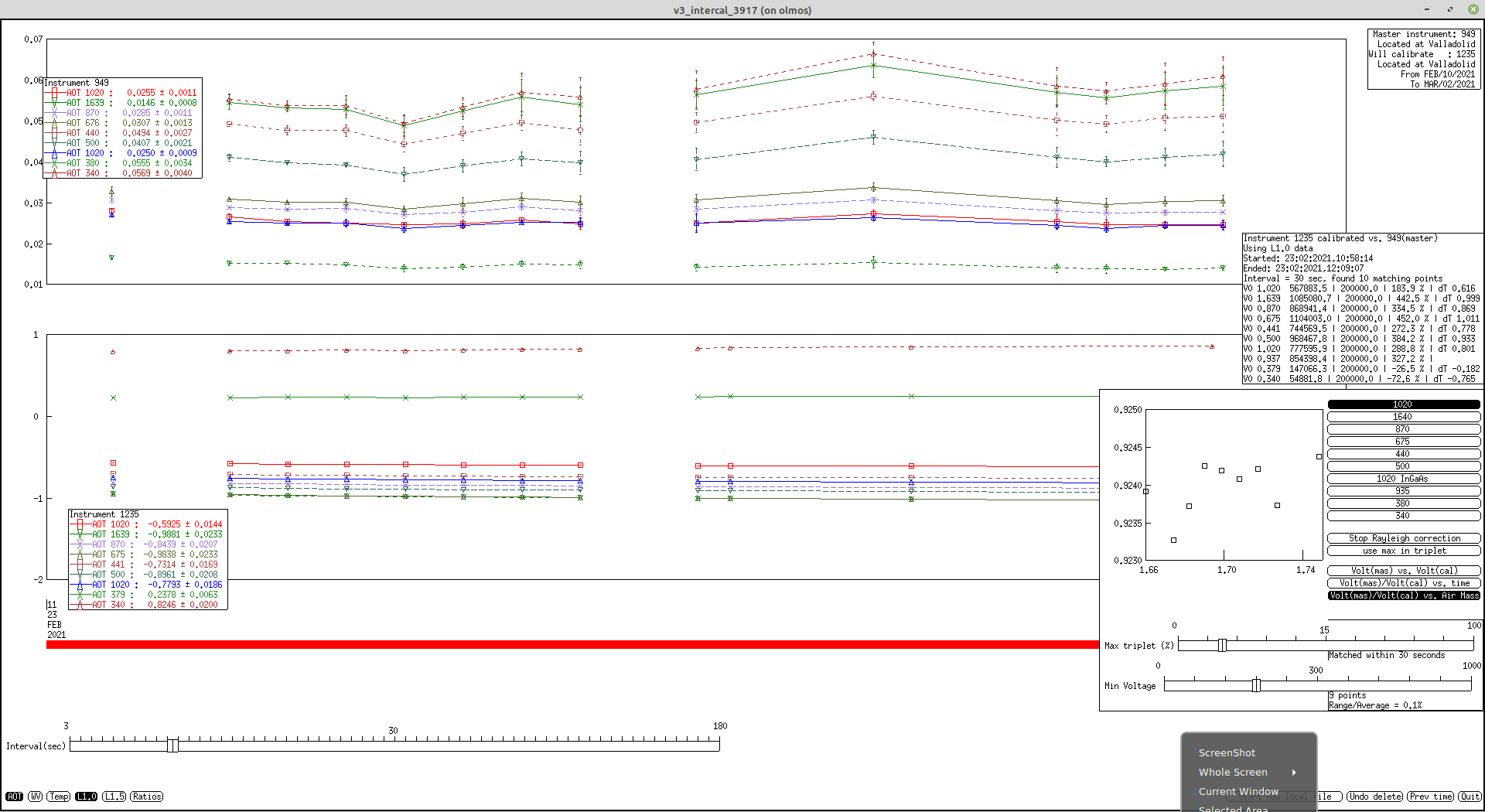Maximize the v3_intercal window
Screen dimensions: 1485x812
pyautogui.click(x=1450, y=9)
